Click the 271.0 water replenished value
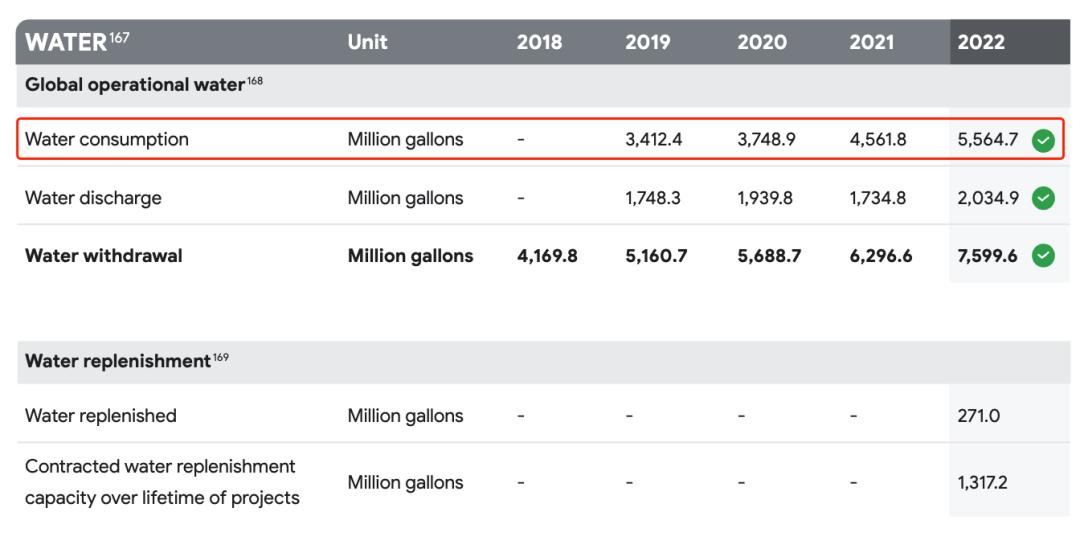This screenshot has height=557, width=1080. coord(978,415)
